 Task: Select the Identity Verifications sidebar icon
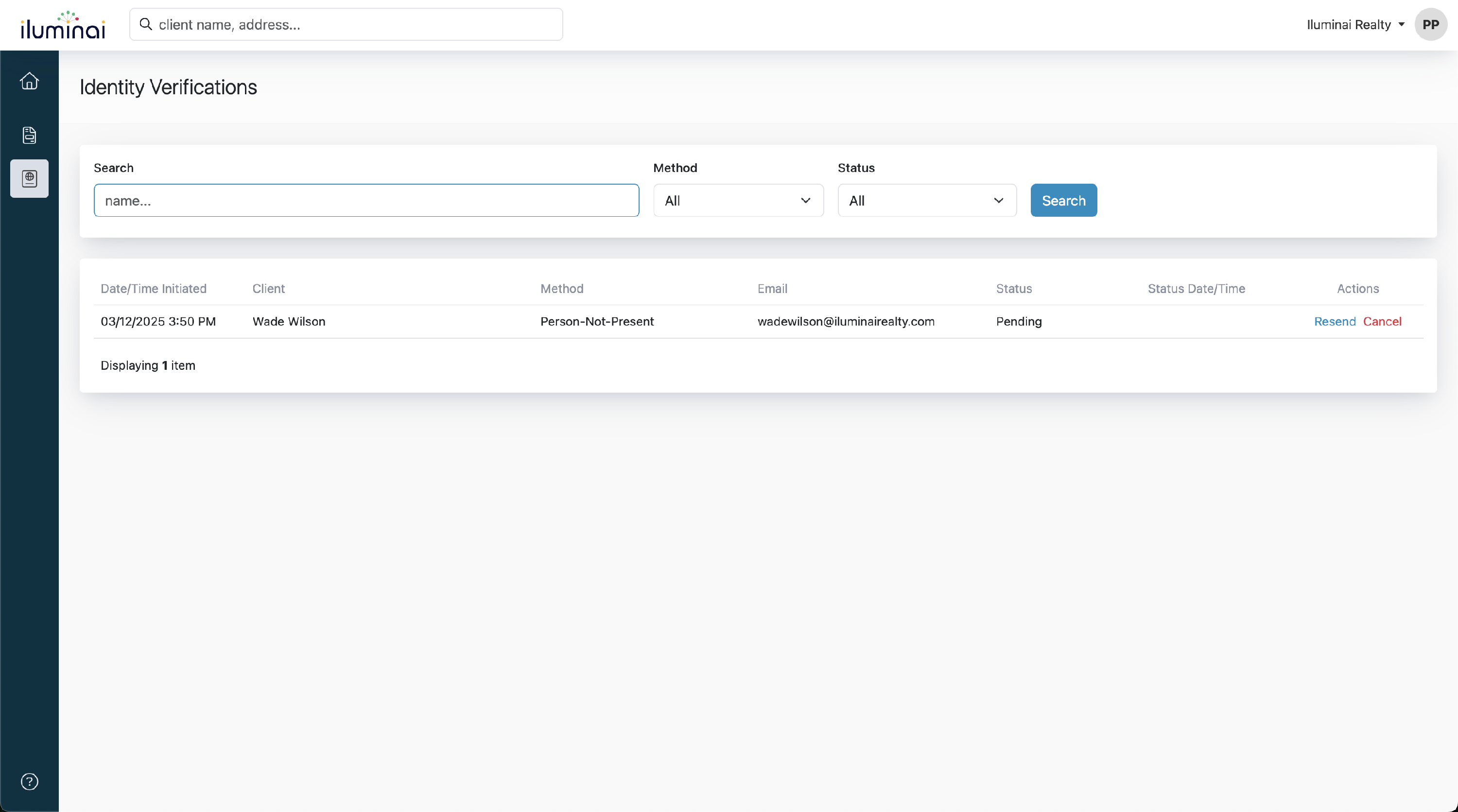pos(30,179)
